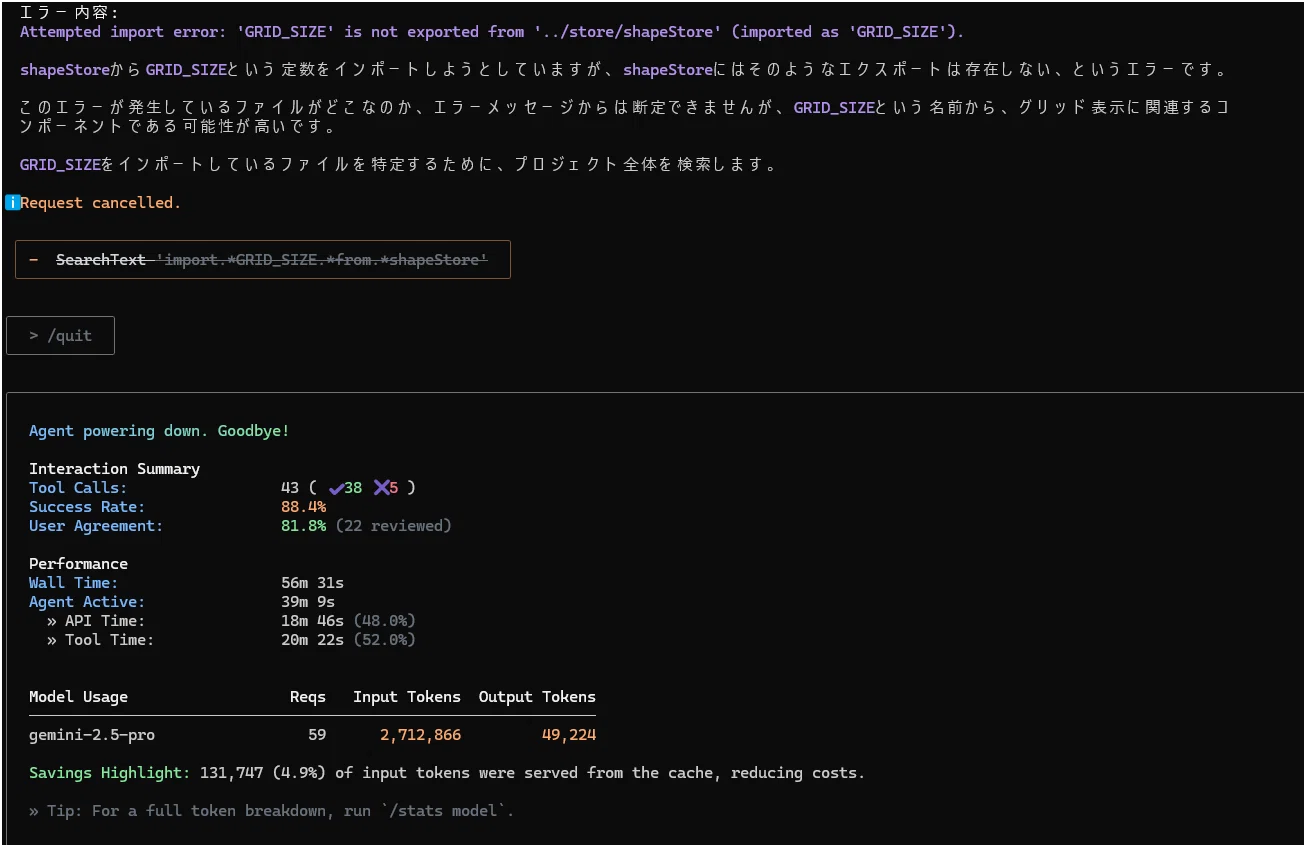Select the gemini-2.5-pro model name
Viewport: 1306px width, 847px height.
[92, 735]
